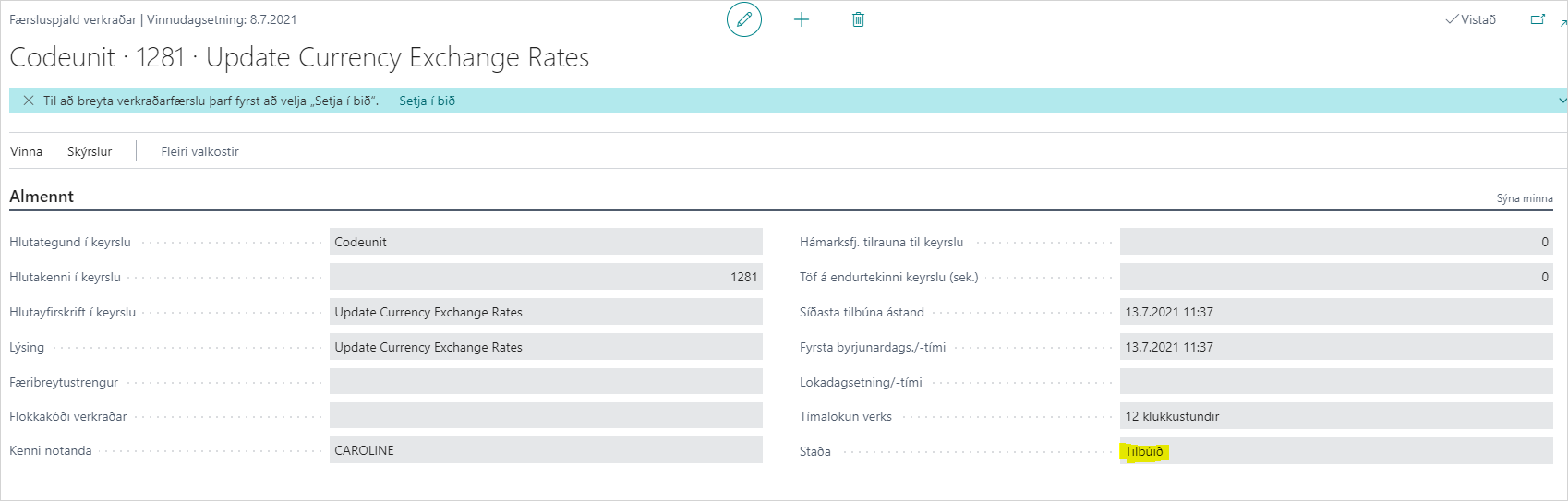
Task: Click the Lokadagsetning/-tími empty field
Action: [x=1334, y=382]
